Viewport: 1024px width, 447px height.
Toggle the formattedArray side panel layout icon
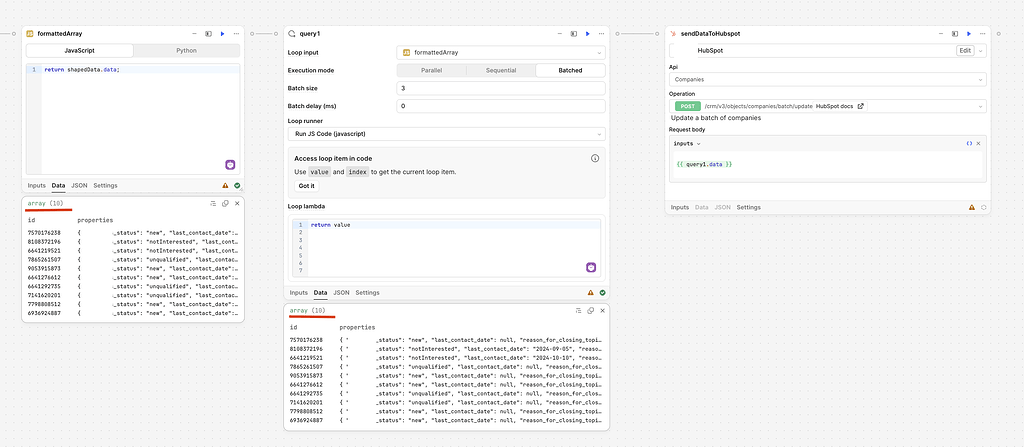(x=208, y=33)
